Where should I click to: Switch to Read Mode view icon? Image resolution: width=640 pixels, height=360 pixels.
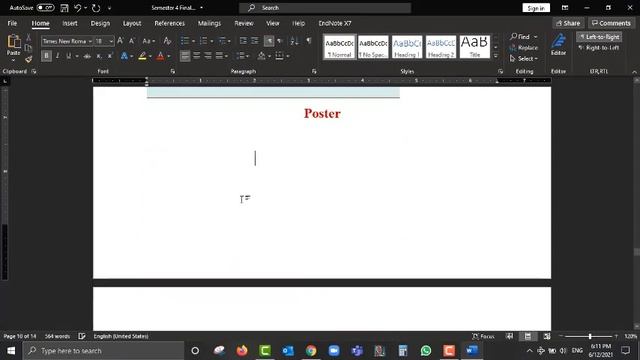(x=509, y=336)
